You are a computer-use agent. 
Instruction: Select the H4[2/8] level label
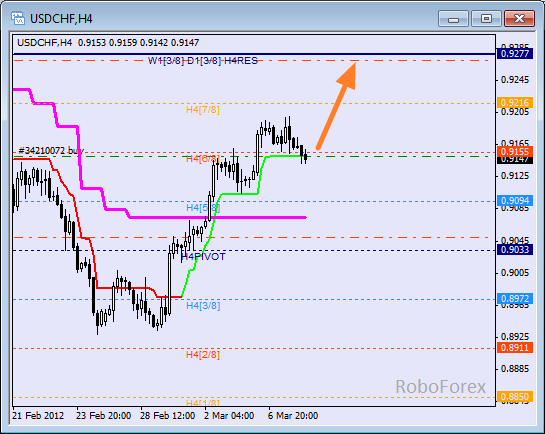coord(203,355)
